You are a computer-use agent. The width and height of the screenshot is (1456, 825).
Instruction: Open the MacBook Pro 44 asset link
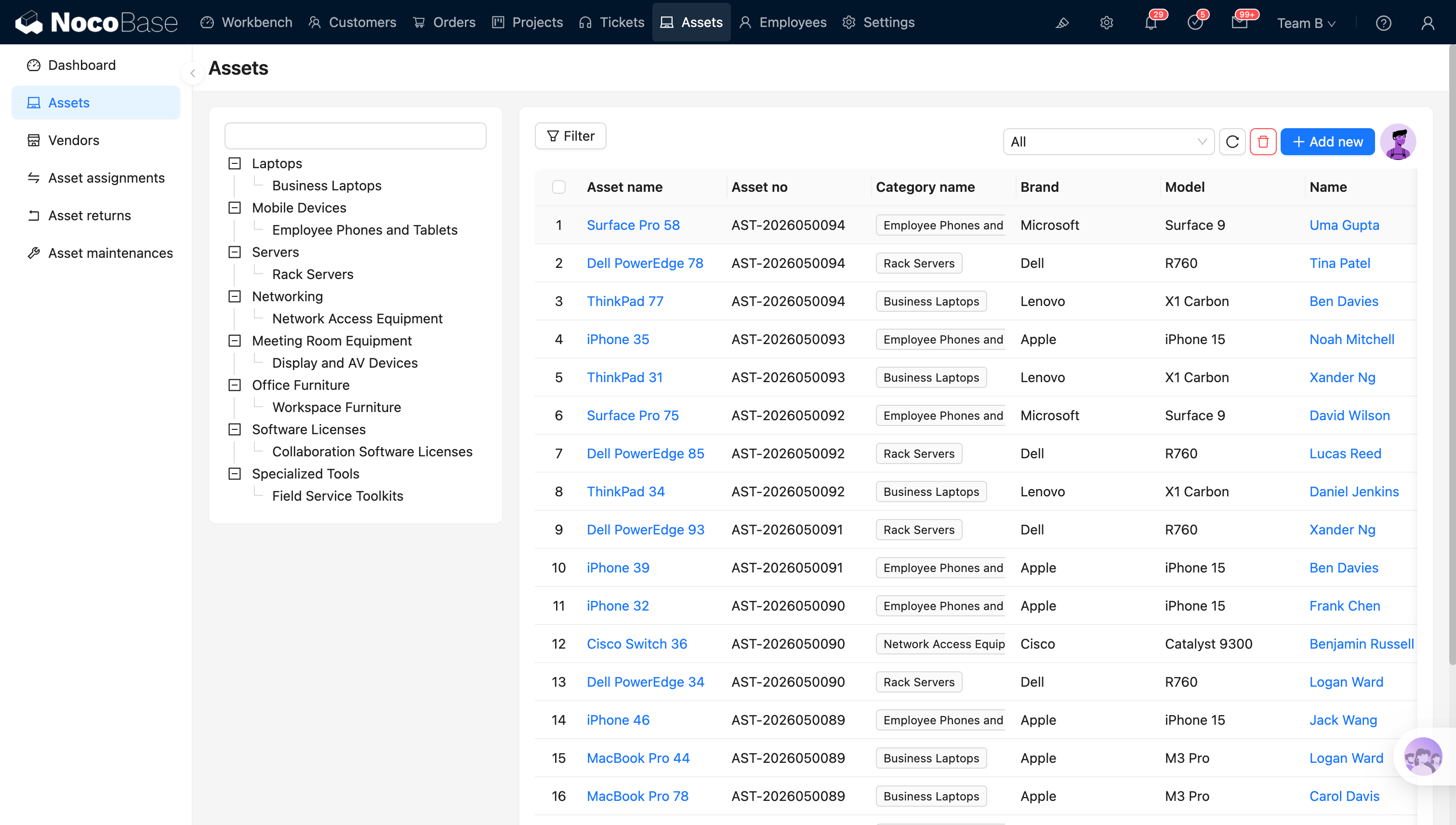638,758
